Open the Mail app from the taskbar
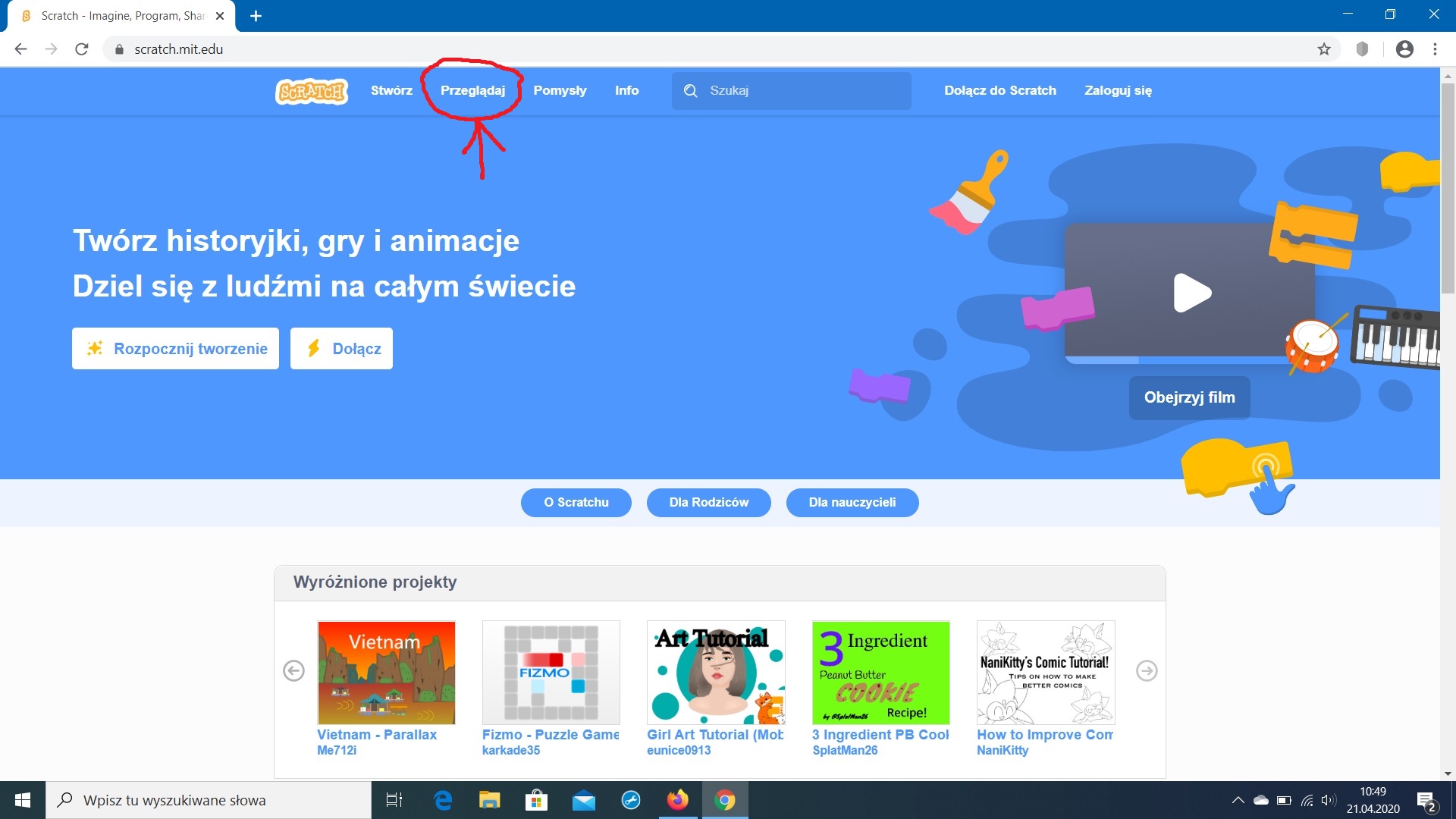This screenshot has width=1456, height=819. [584, 800]
